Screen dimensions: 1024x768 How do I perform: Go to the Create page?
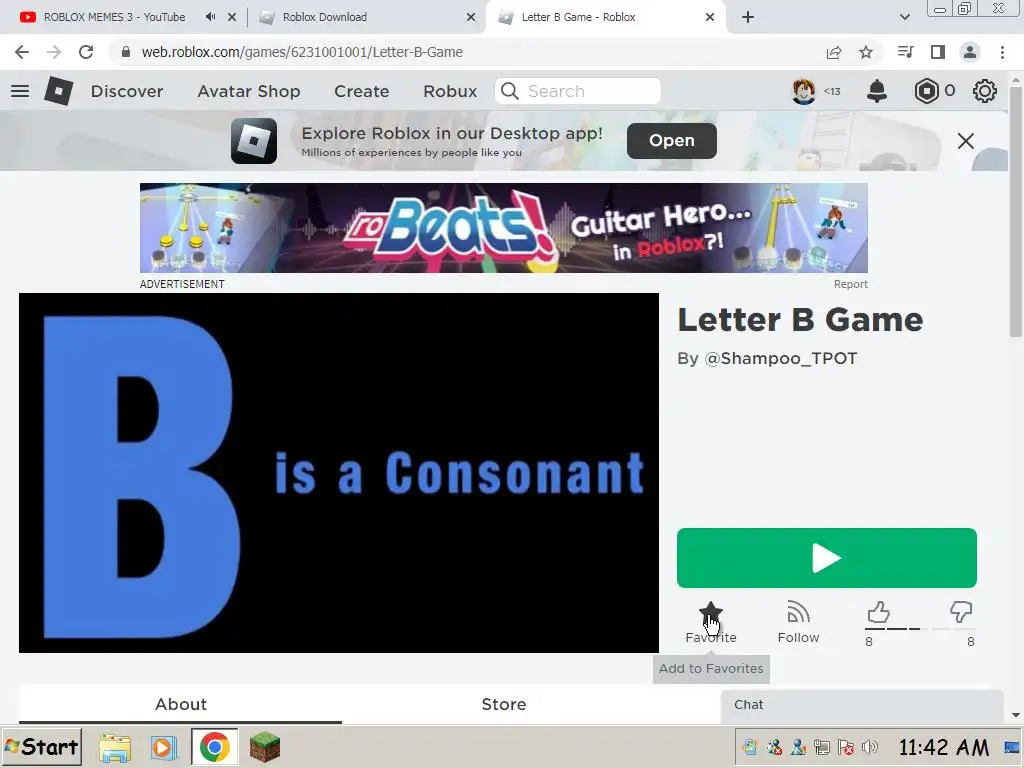(361, 91)
